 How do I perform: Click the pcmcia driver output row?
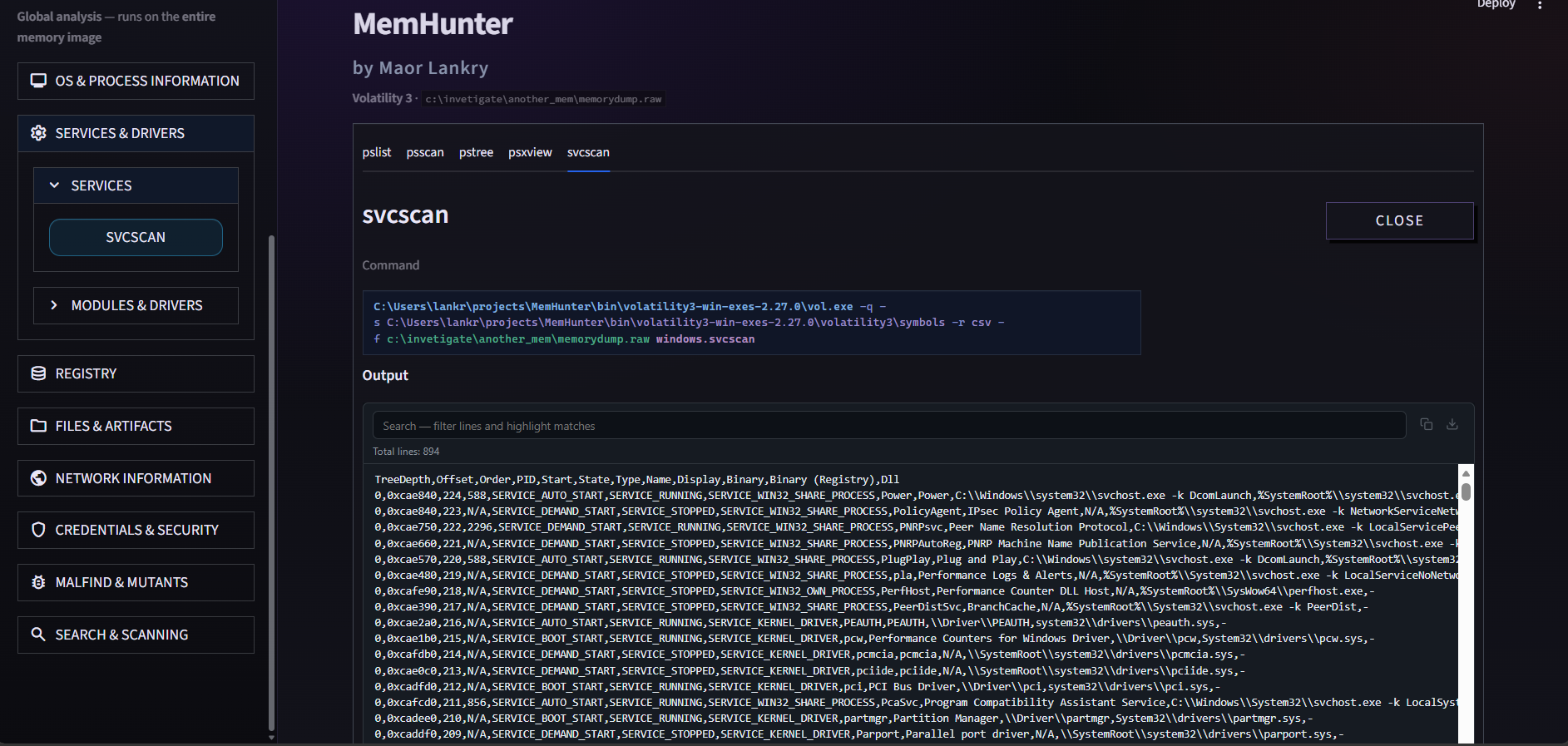point(809,655)
